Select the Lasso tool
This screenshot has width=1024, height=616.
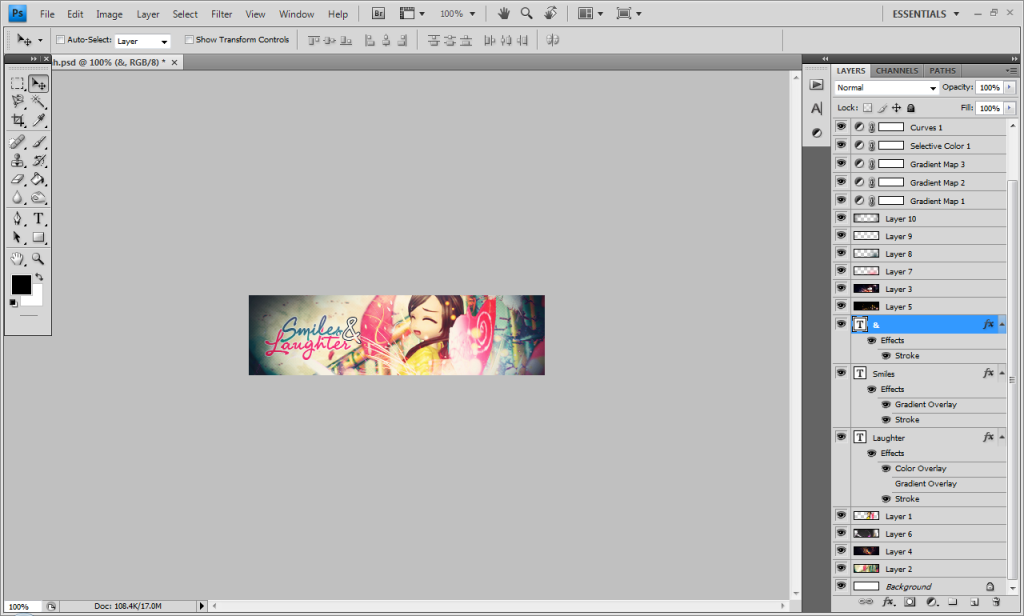[18, 101]
